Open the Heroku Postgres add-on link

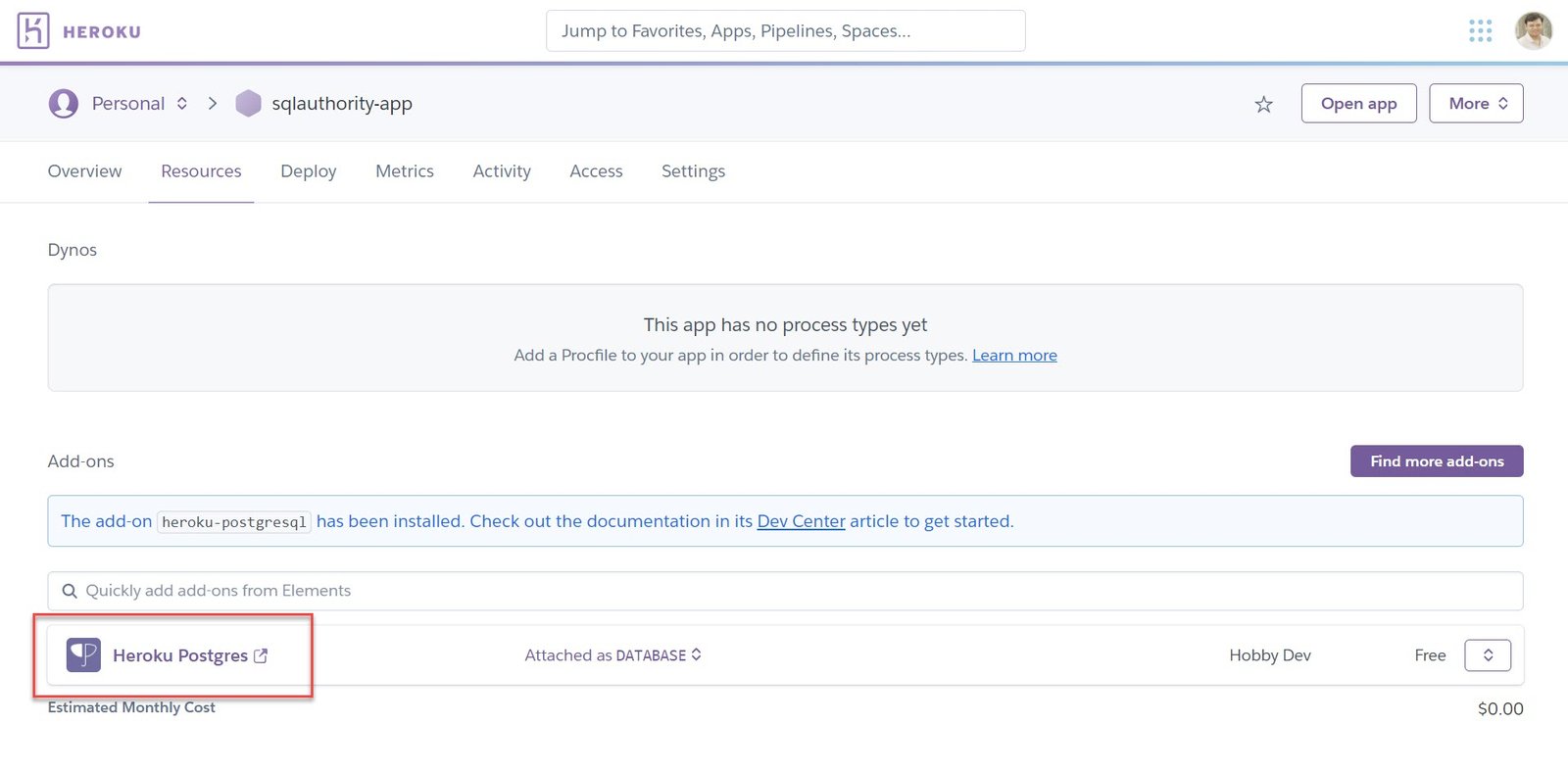[x=180, y=655]
